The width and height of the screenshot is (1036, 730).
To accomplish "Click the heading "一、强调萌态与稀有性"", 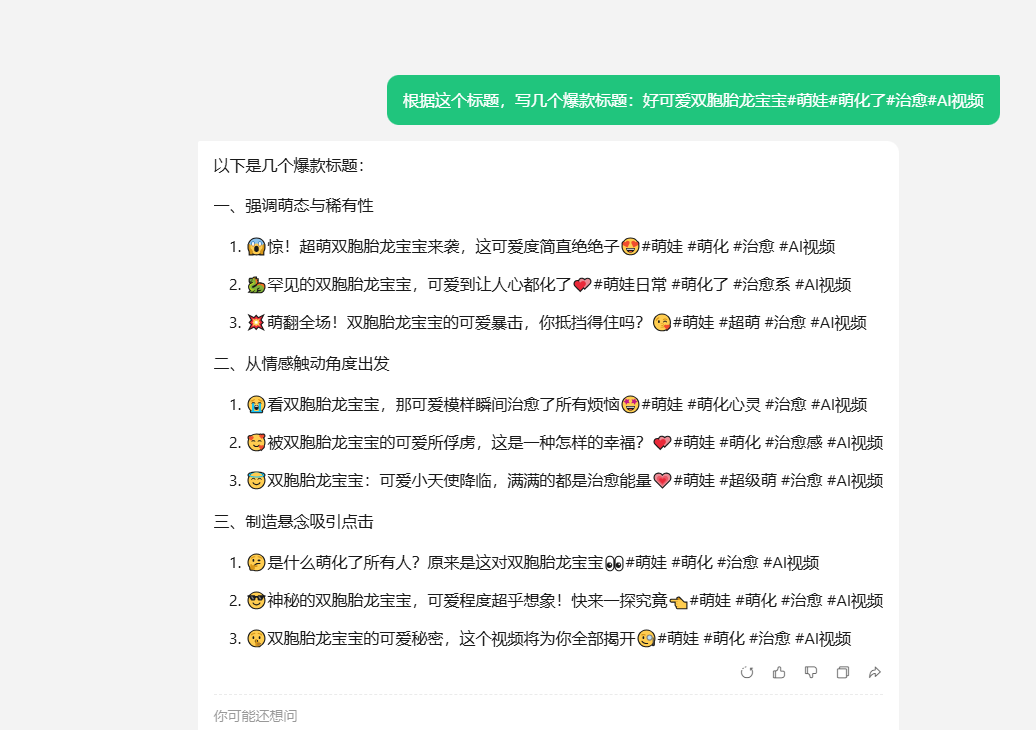I will (294, 206).
